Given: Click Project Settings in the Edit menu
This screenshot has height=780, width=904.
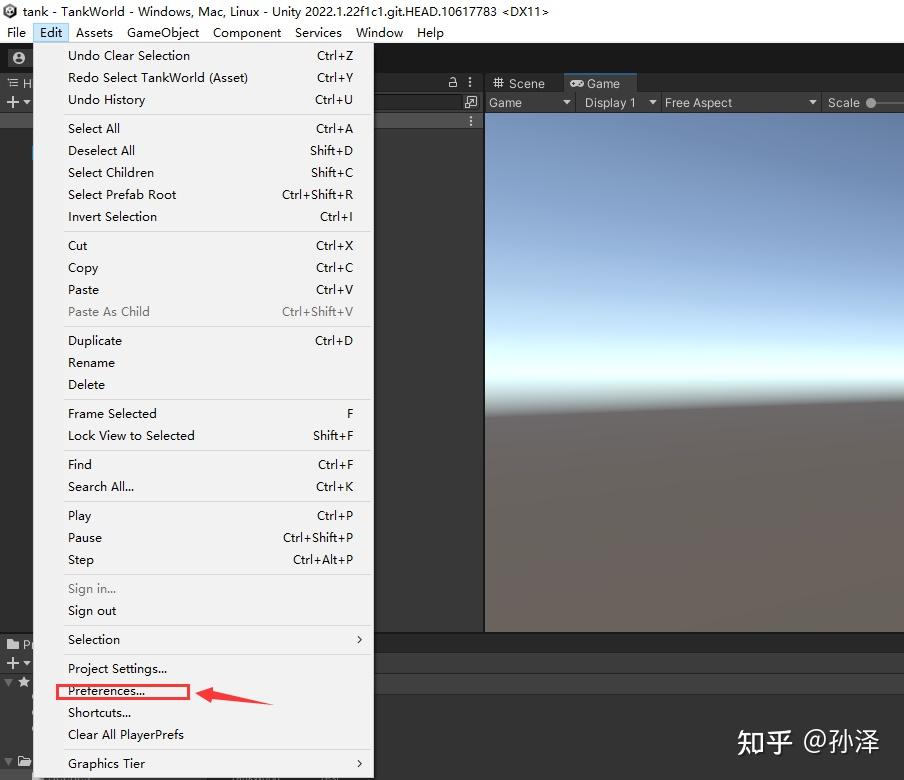Looking at the screenshot, I should [x=117, y=668].
